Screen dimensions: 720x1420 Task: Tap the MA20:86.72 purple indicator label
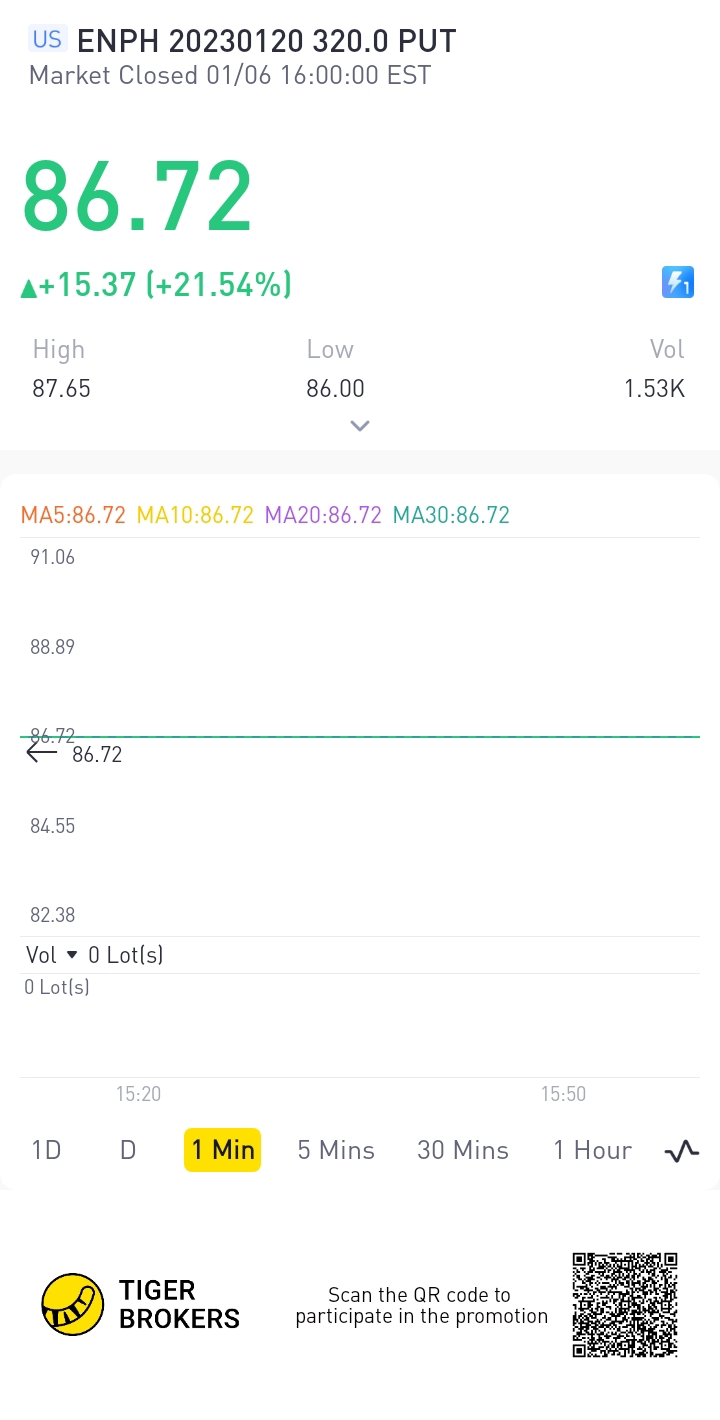click(323, 516)
